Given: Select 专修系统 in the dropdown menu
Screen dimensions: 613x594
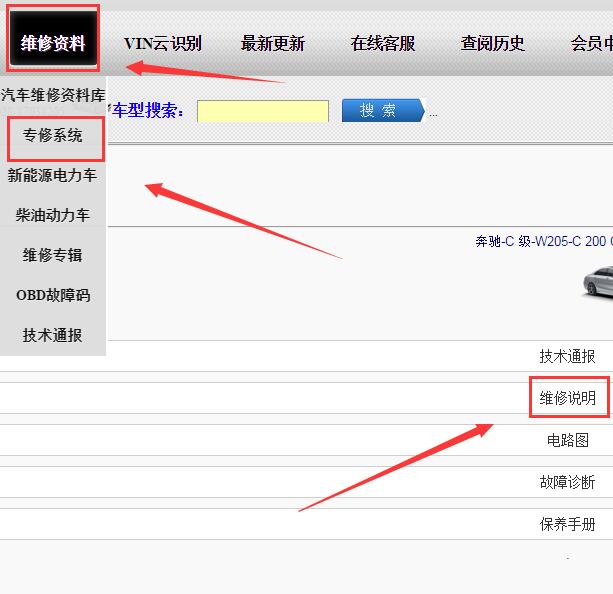Looking at the screenshot, I should (53, 136).
